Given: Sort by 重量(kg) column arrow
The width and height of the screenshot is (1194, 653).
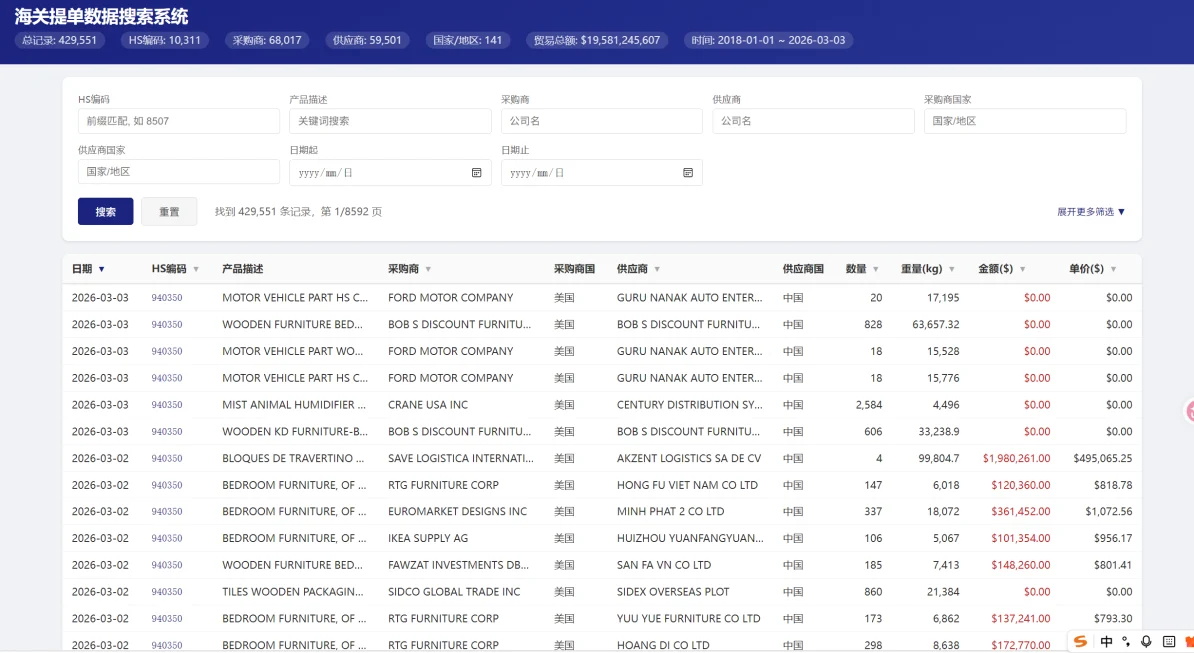Looking at the screenshot, I should coord(952,269).
